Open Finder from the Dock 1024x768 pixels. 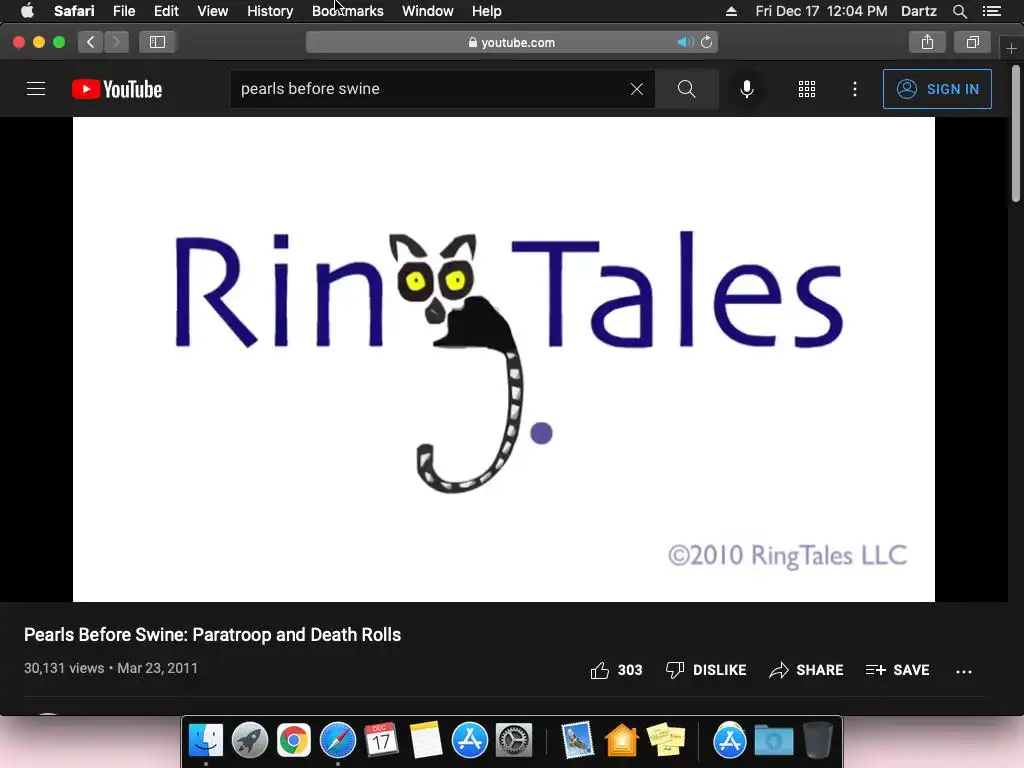206,741
